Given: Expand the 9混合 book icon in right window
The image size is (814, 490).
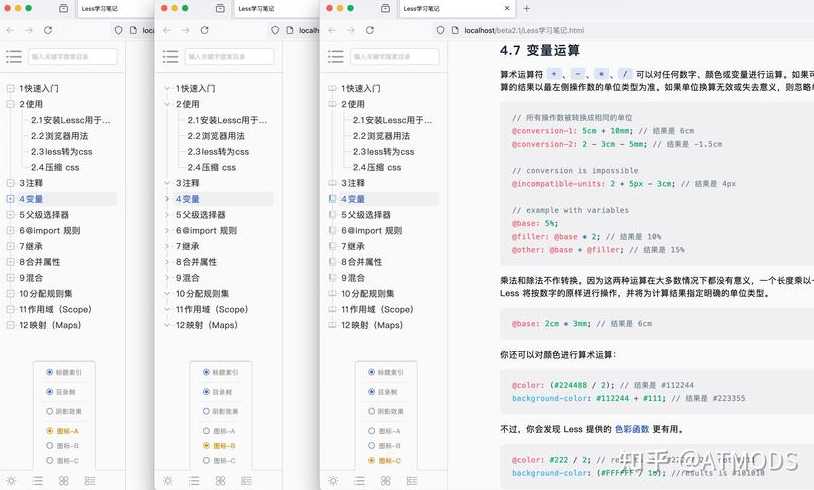Looking at the screenshot, I should click(332, 278).
